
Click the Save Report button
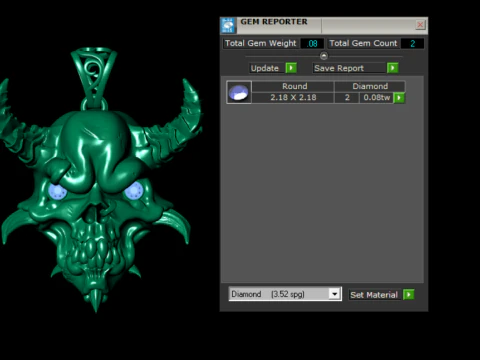point(349,68)
